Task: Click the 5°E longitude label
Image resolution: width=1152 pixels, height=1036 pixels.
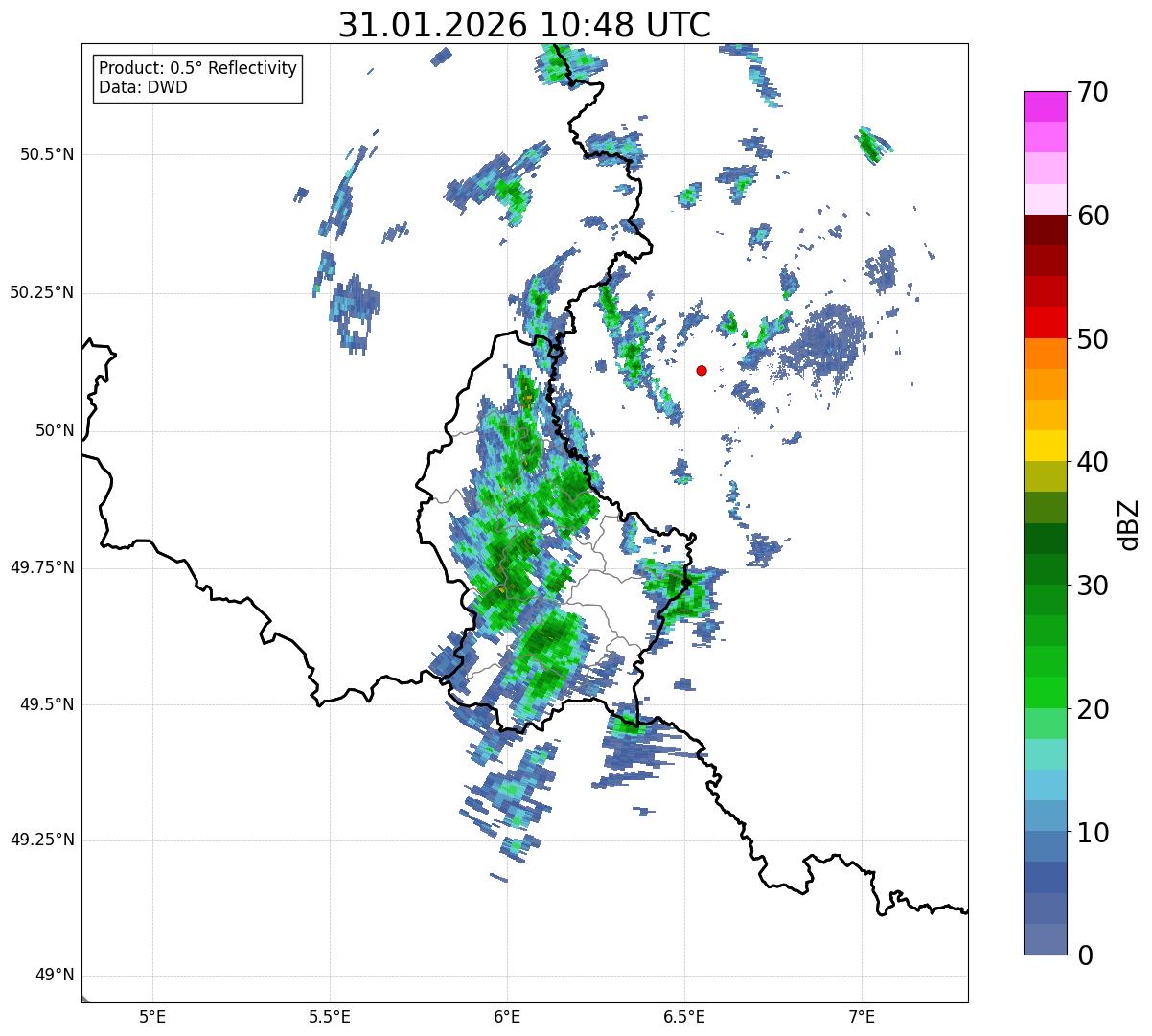Action: [x=152, y=1016]
